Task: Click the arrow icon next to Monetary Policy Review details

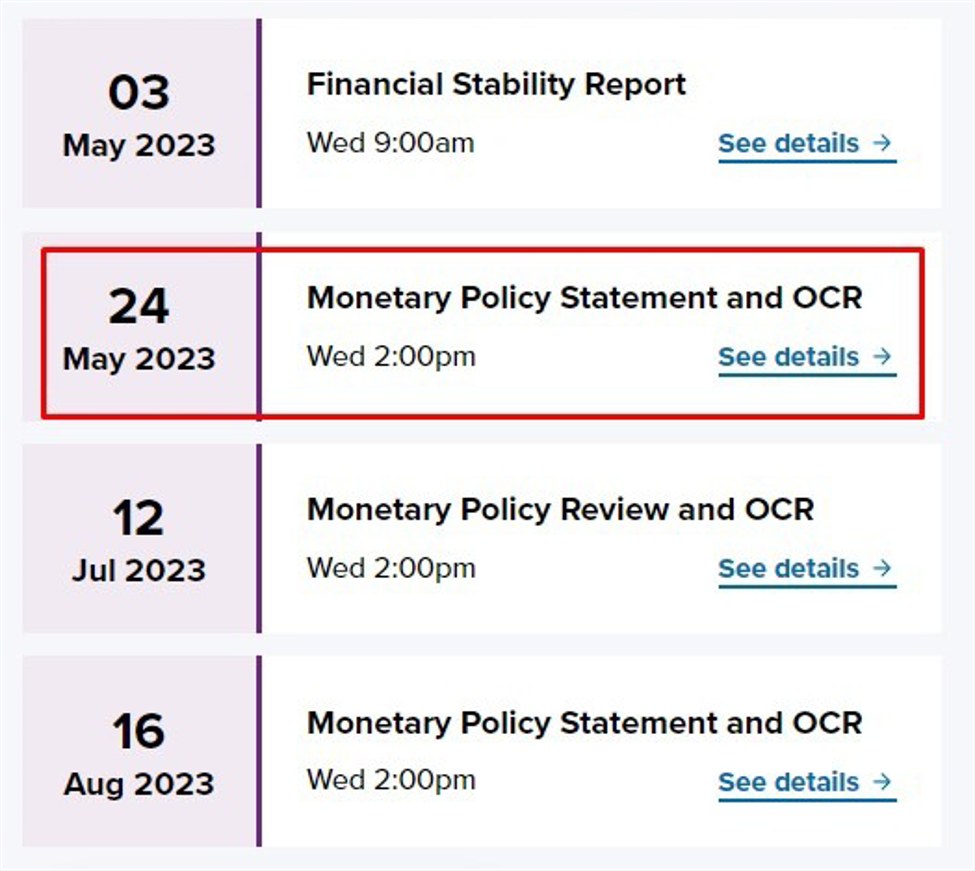Action: 880,569
